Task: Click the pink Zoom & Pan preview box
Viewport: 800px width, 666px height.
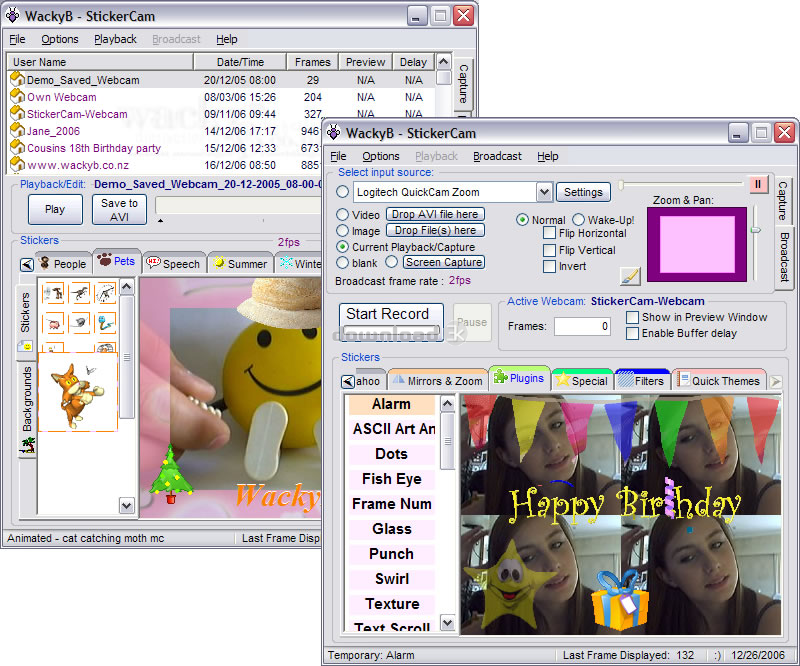Action: (x=697, y=244)
